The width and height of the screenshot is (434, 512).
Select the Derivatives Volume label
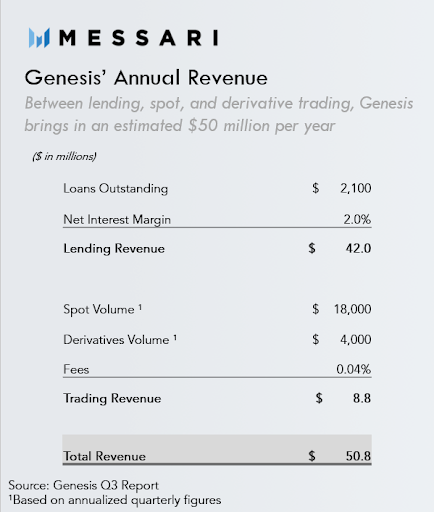(x=120, y=340)
